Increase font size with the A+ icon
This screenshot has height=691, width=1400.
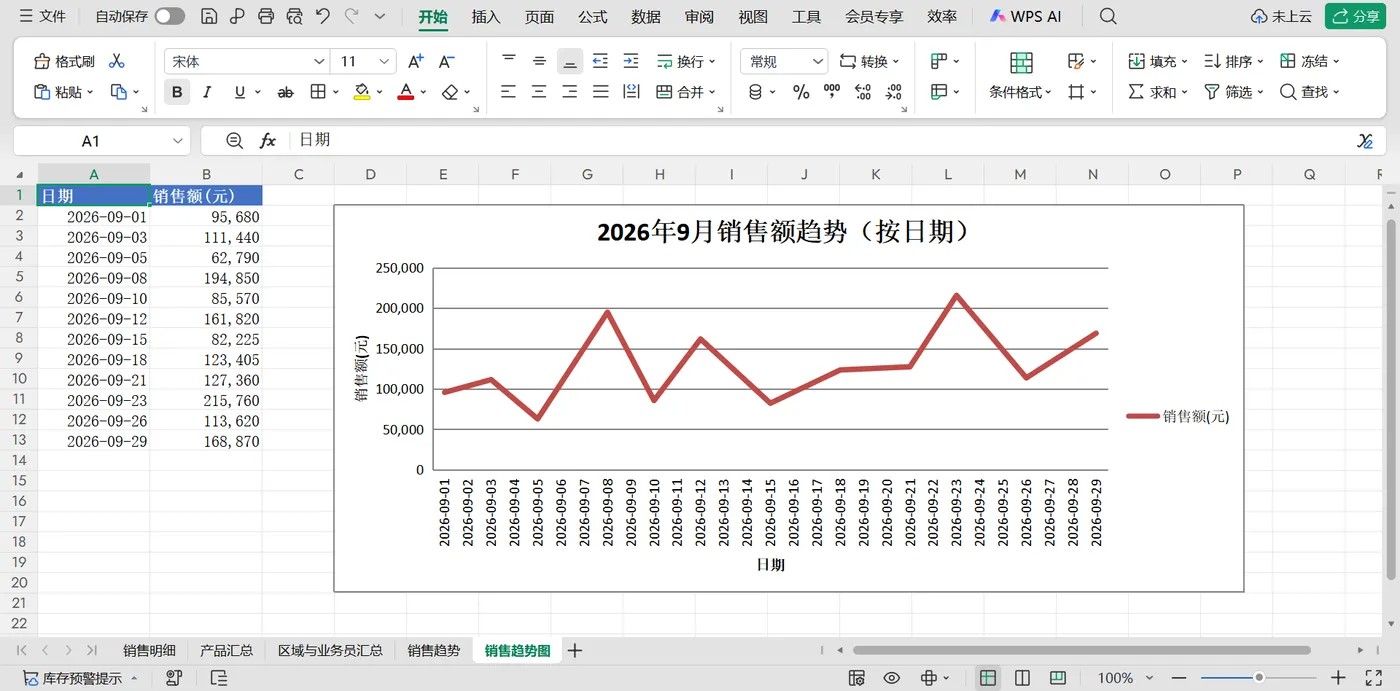tap(416, 62)
